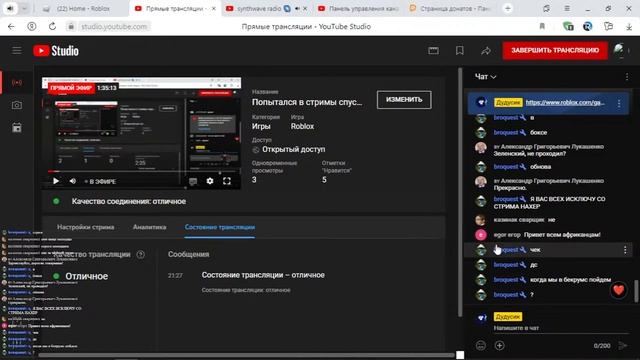The height and width of the screenshot is (360, 640).
Task: Click the bookmark icon in Studio header
Action: (460, 51)
